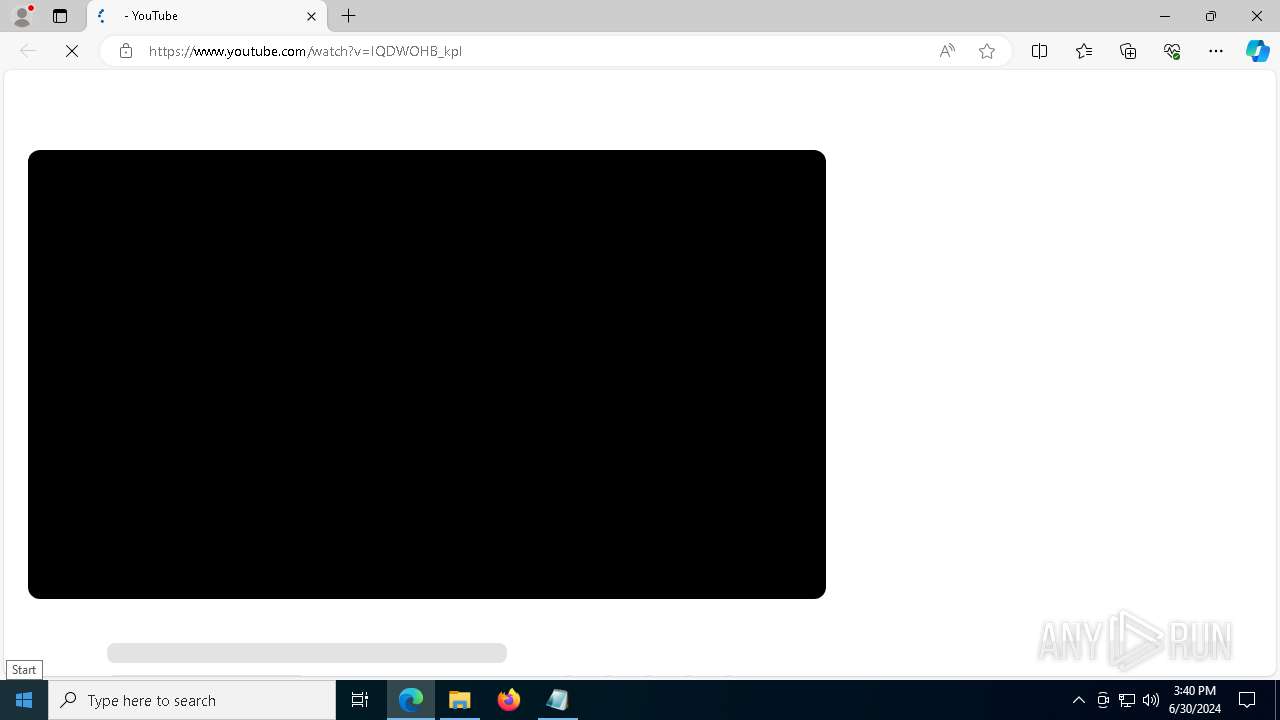This screenshot has width=1280, height=720.
Task: Open the Meet Now tray icon
Action: (x=1103, y=700)
